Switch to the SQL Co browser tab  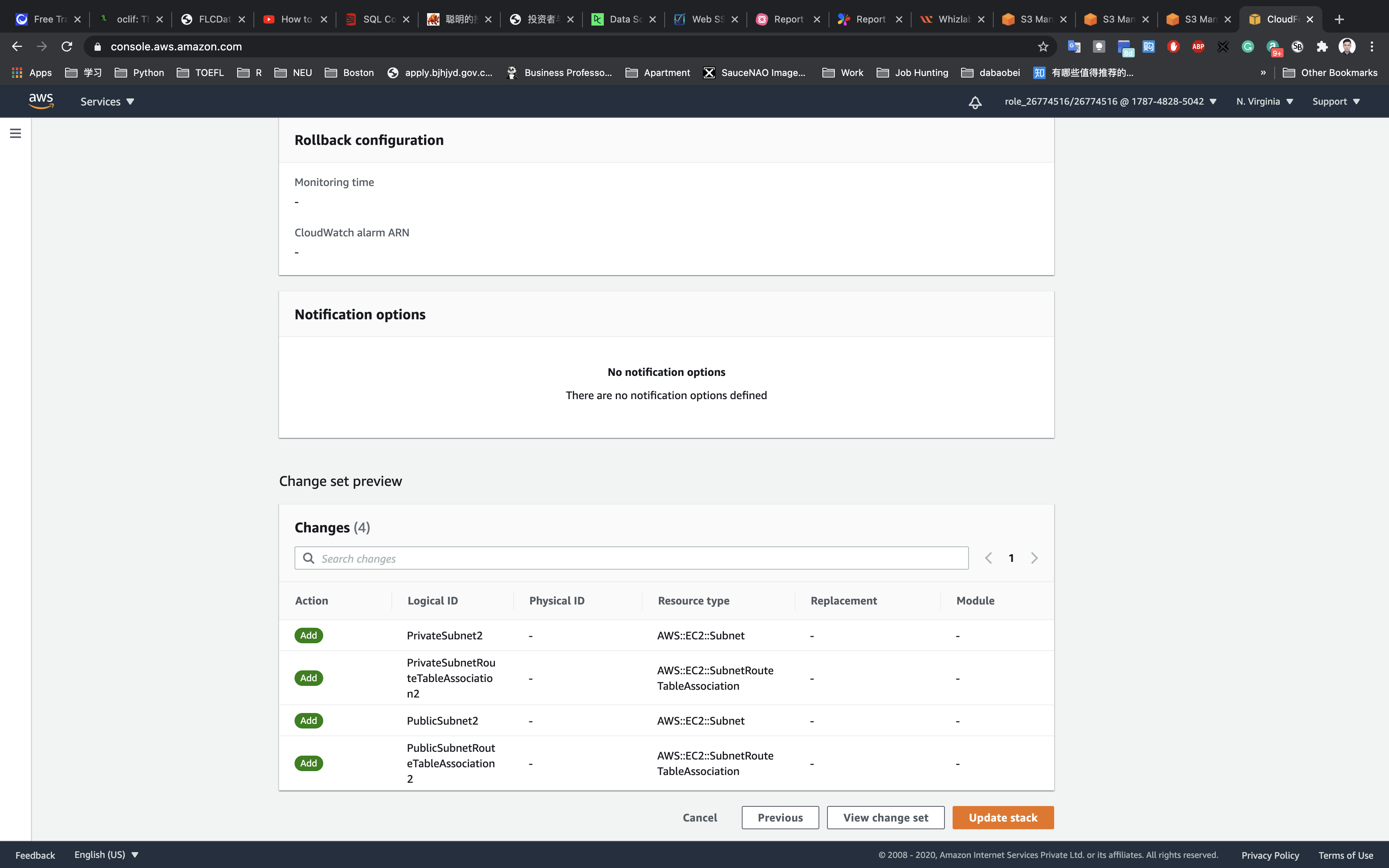point(376,19)
